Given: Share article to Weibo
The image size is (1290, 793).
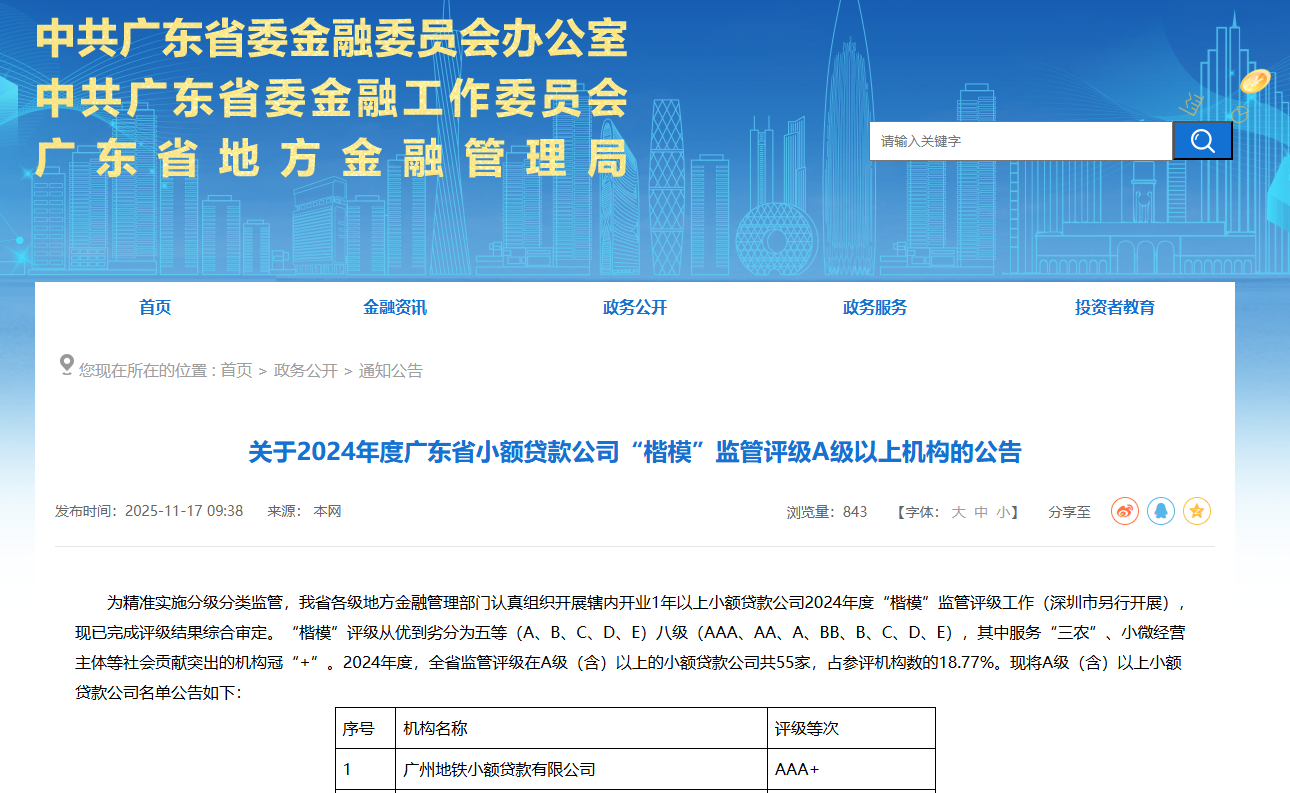Looking at the screenshot, I should pyautogui.click(x=1125, y=512).
